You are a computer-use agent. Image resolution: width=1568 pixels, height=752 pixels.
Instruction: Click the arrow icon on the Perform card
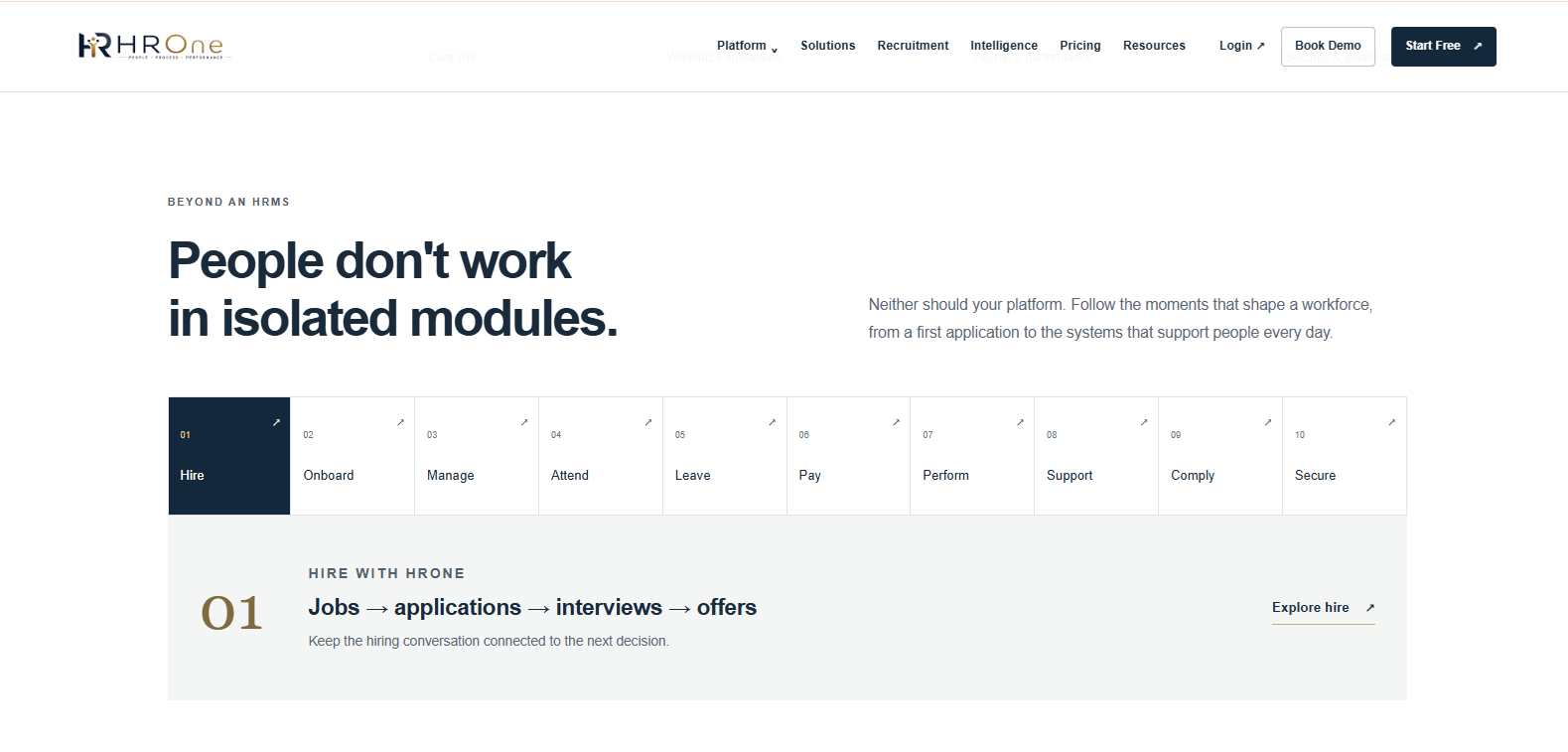[x=1020, y=422]
